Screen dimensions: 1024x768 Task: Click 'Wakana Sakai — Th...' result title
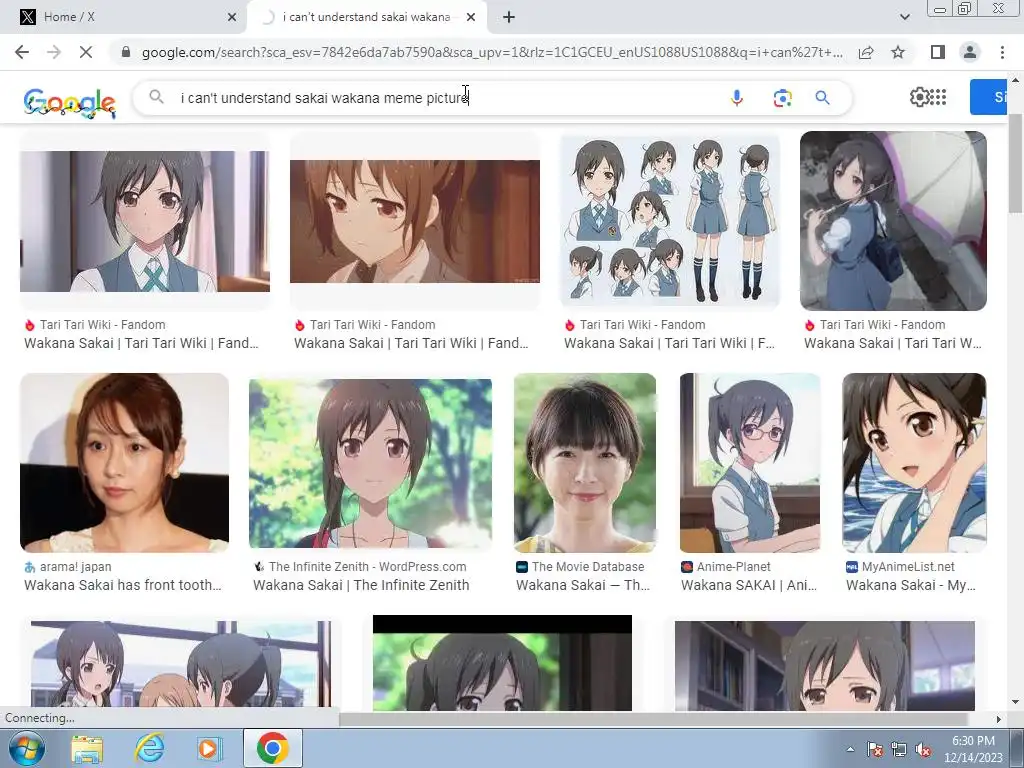point(583,585)
